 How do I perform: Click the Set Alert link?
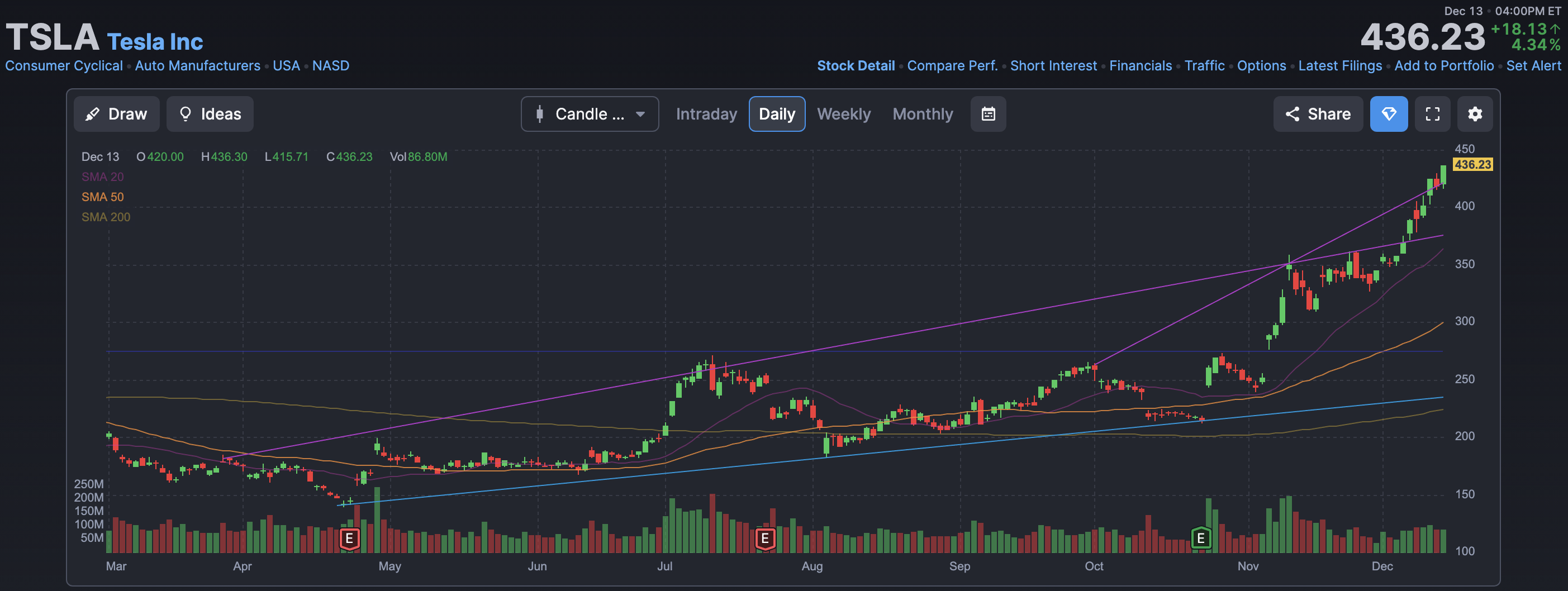pyautogui.click(x=1533, y=66)
